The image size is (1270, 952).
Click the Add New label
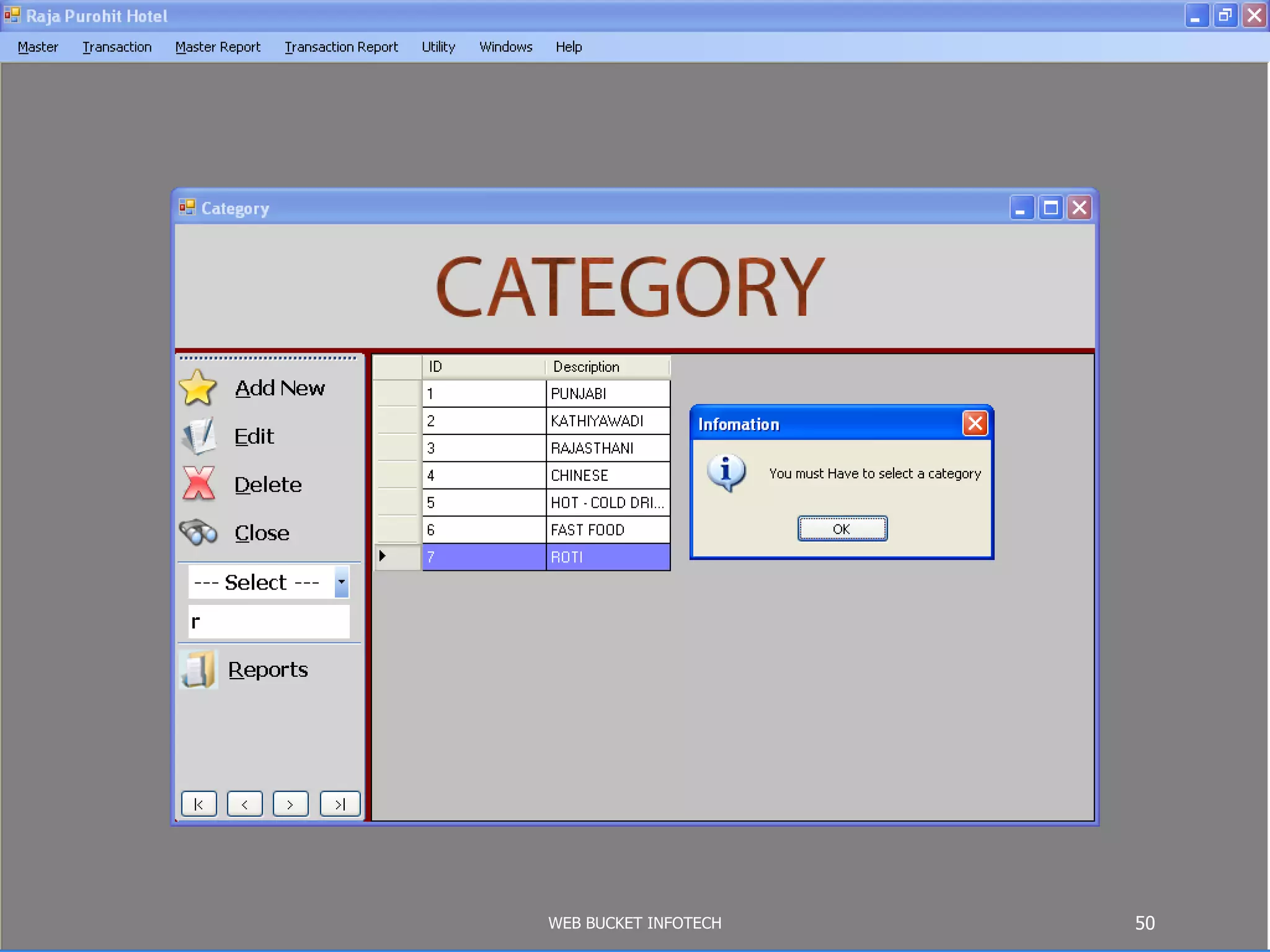click(x=280, y=388)
